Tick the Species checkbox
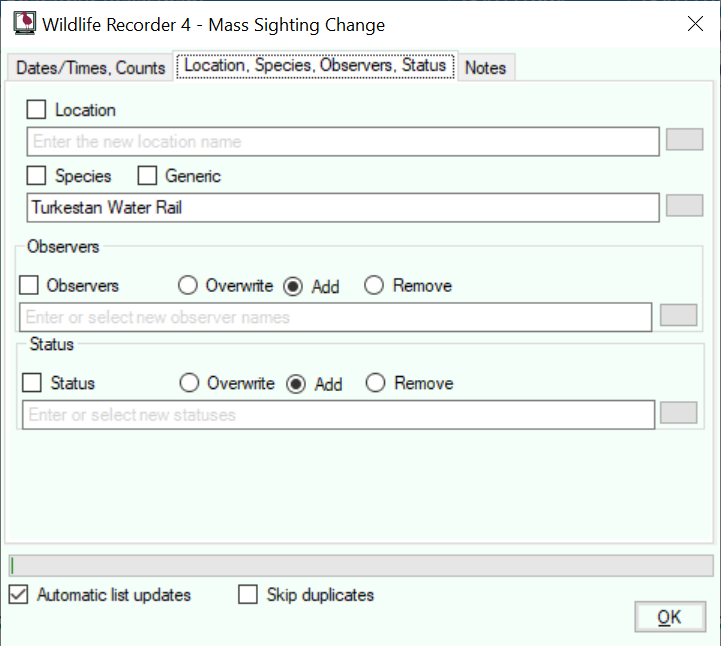 [x=36, y=175]
